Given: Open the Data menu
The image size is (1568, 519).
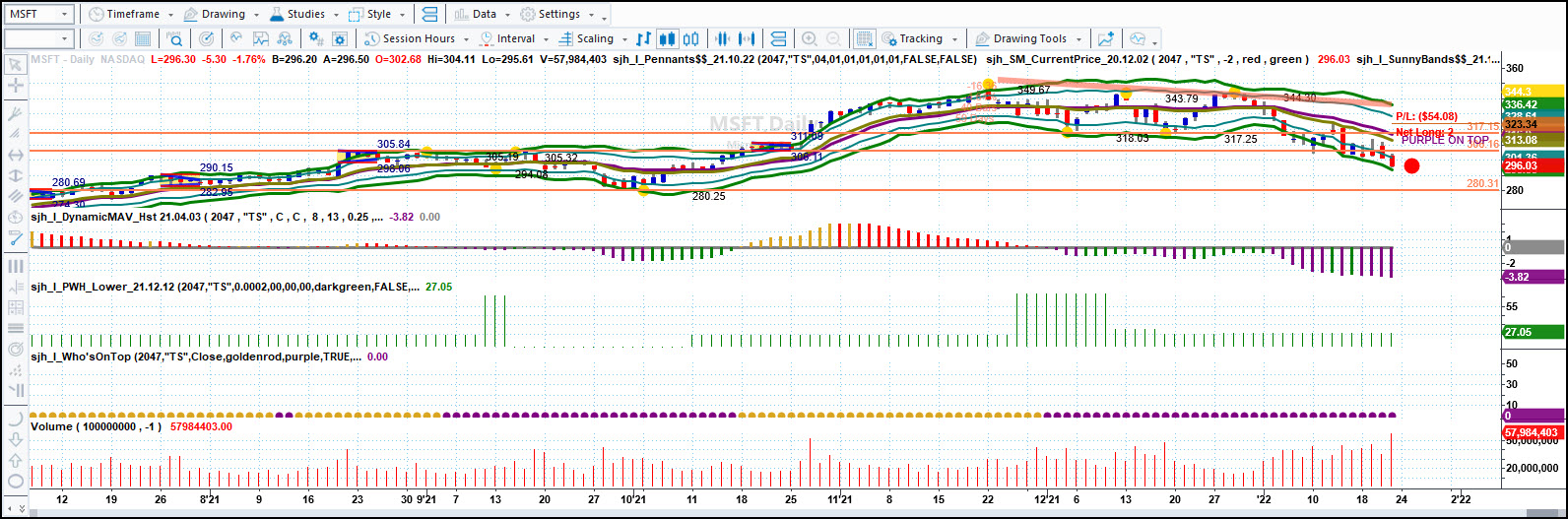Looking at the screenshot, I should 482,15.
